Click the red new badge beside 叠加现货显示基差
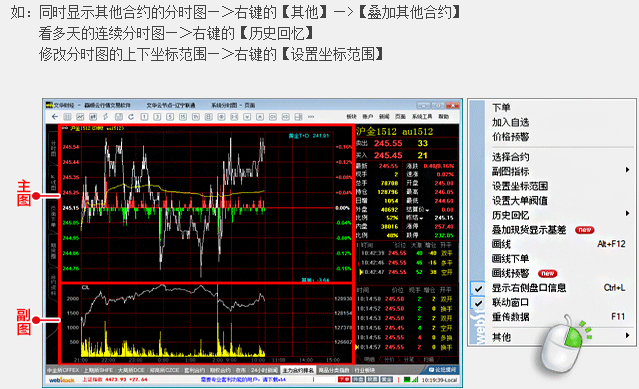The width and height of the screenshot is (639, 389). point(584,230)
